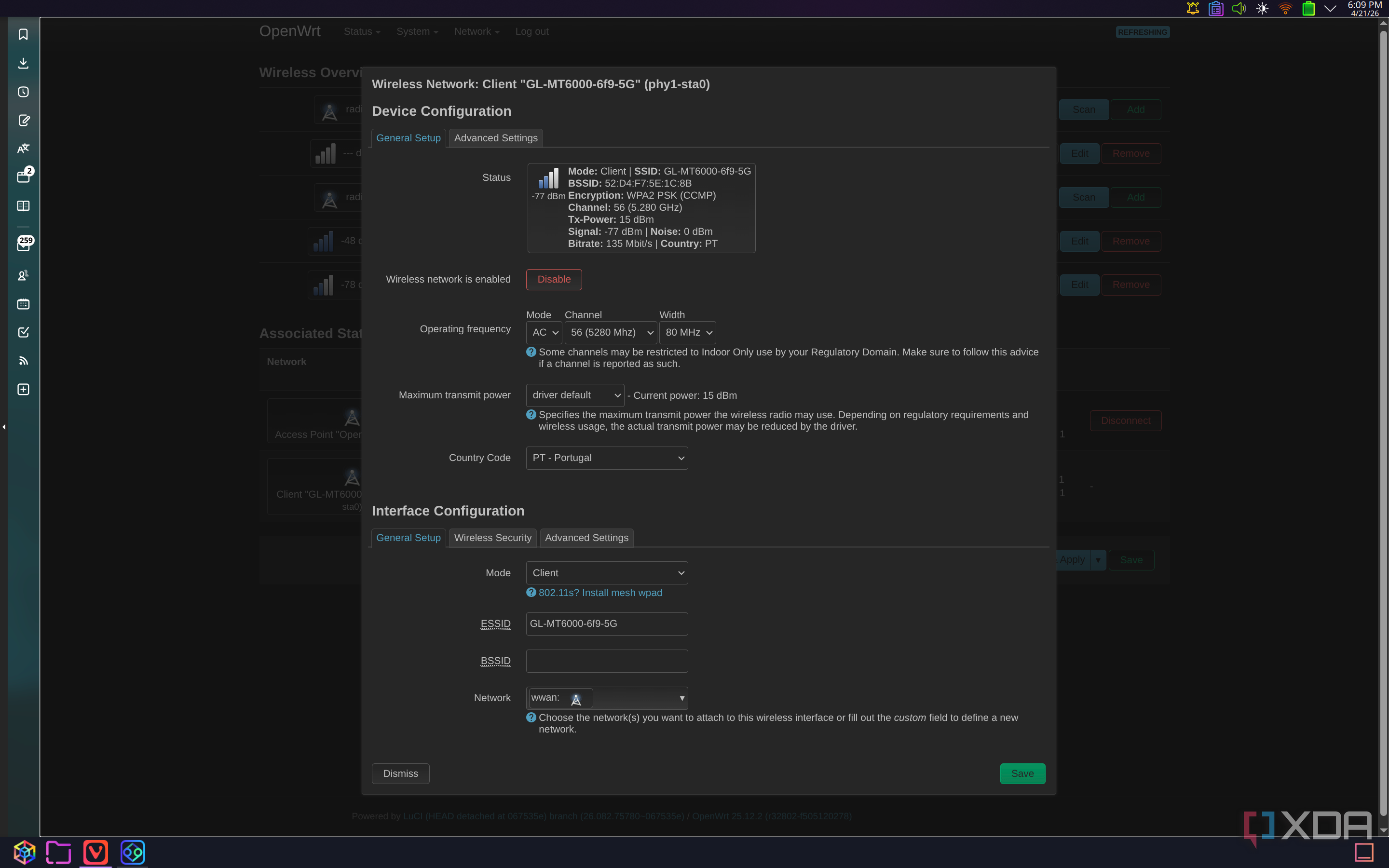Open the Mail panel with 259 badge
Image resolution: width=1389 pixels, height=868 pixels.
[x=24, y=245]
